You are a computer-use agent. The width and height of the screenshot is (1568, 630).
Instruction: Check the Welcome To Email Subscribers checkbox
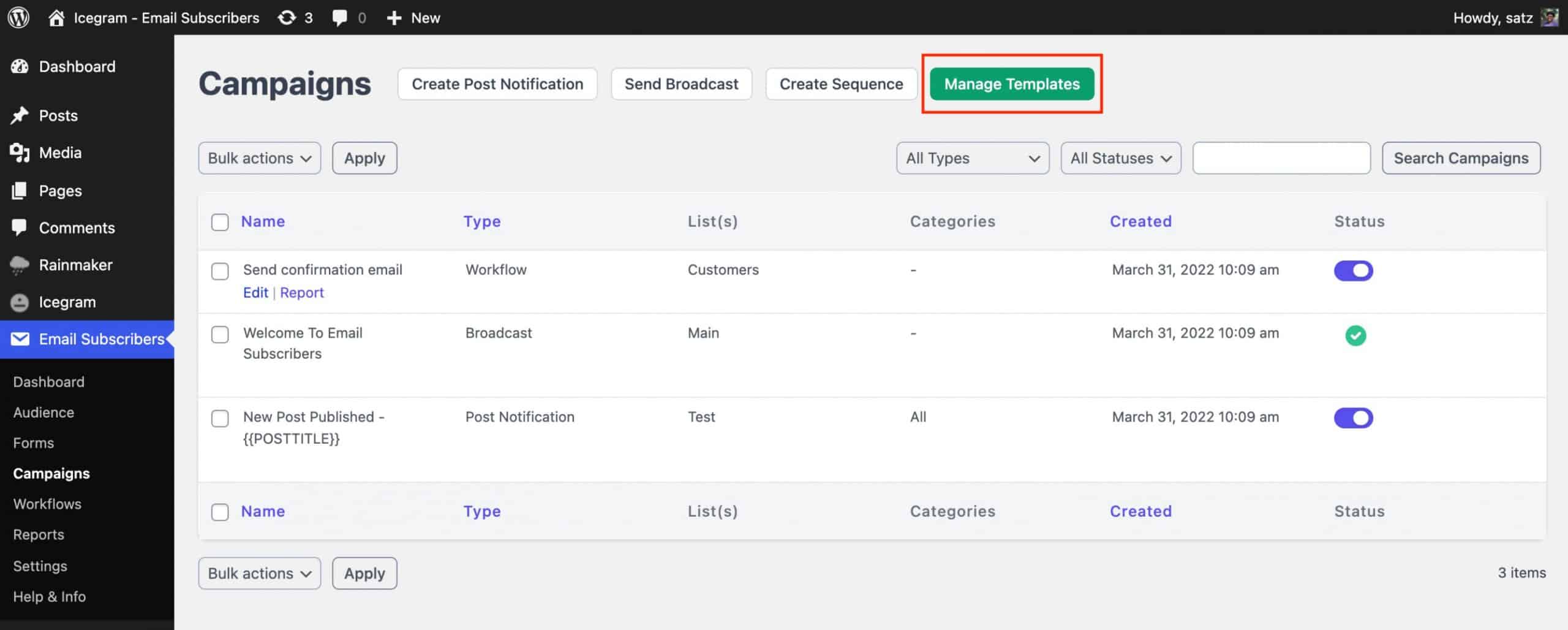tap(220, 335)
